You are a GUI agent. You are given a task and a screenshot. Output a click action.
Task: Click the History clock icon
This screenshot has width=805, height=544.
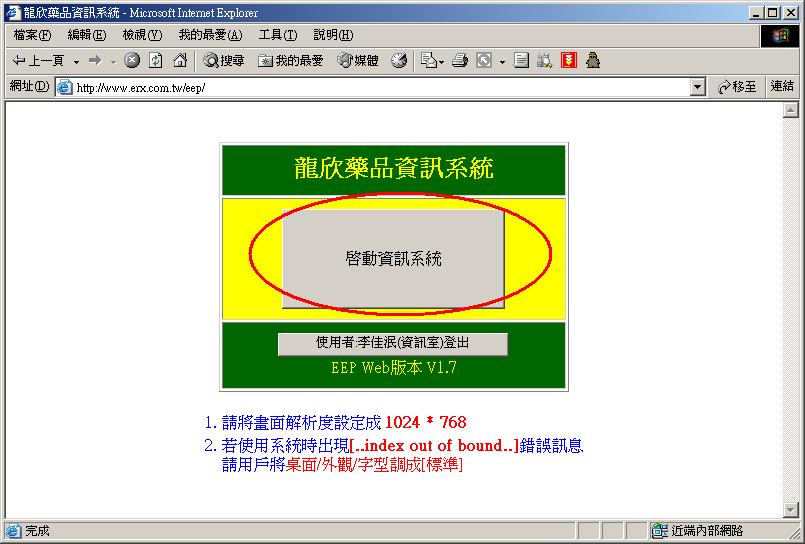click(x=399, y=61)
